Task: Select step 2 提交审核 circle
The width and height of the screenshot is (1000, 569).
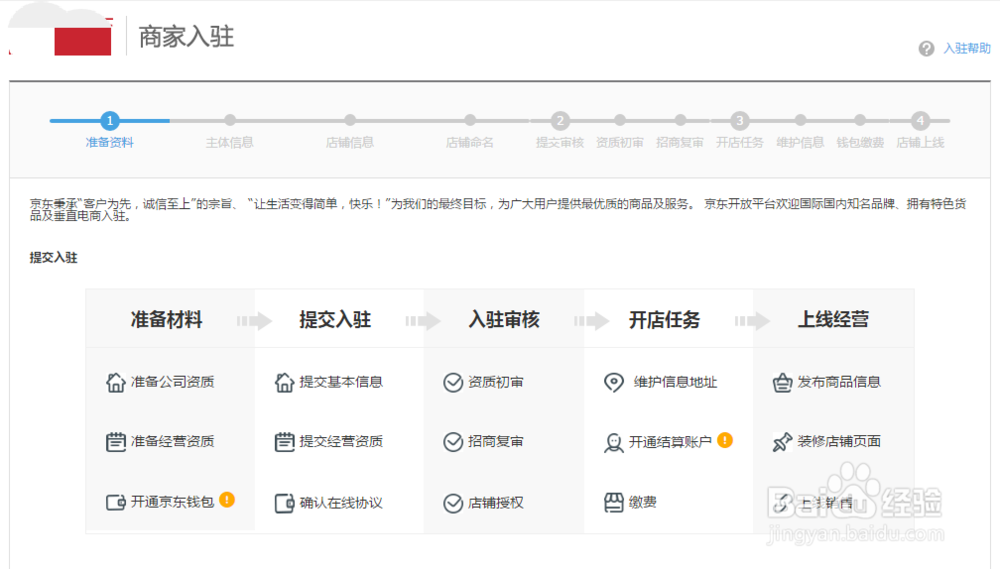Action: coord(560,120)
